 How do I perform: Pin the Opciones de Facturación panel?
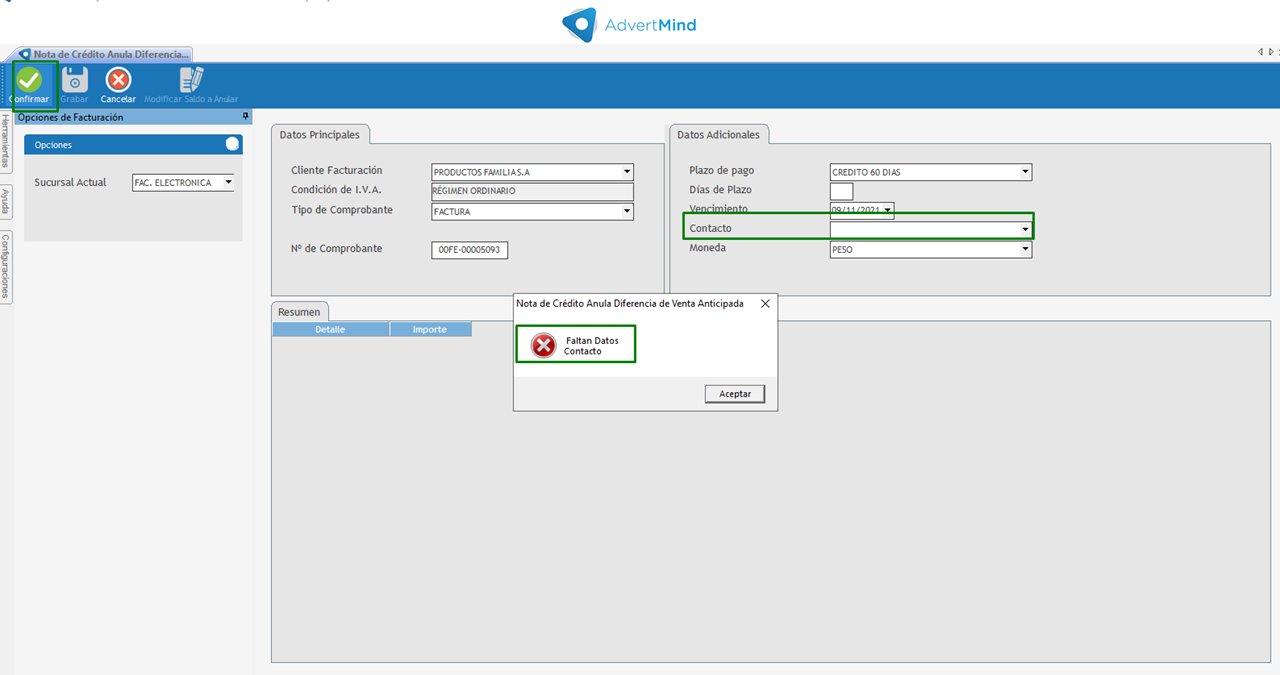coord(246,117)
